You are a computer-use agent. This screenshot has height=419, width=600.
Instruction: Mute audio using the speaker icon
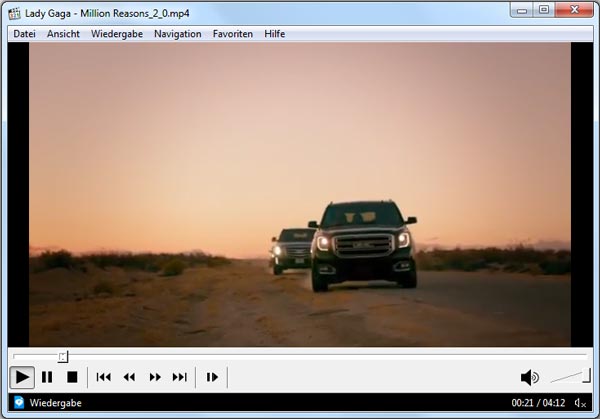(x=529, y=377)
